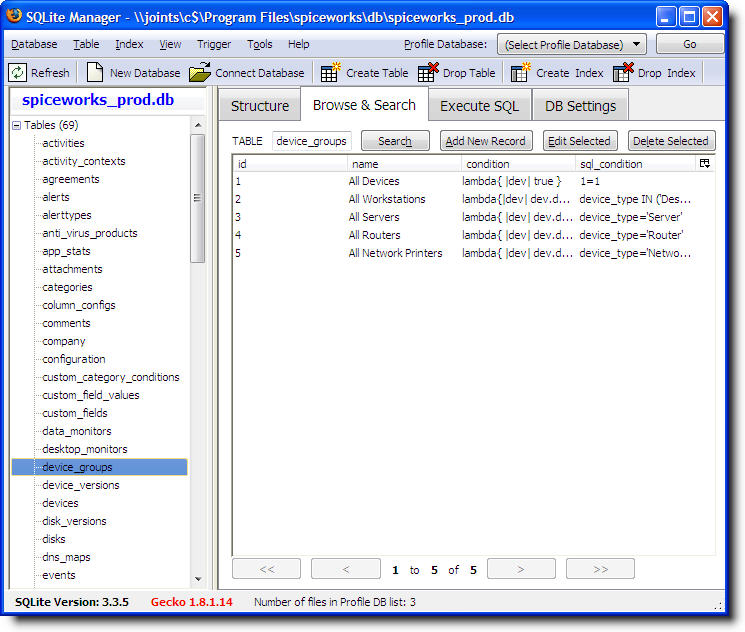Viewport: 745px width, 632px height.
Task: Select the configuration table
Action: tap(74, 359)
